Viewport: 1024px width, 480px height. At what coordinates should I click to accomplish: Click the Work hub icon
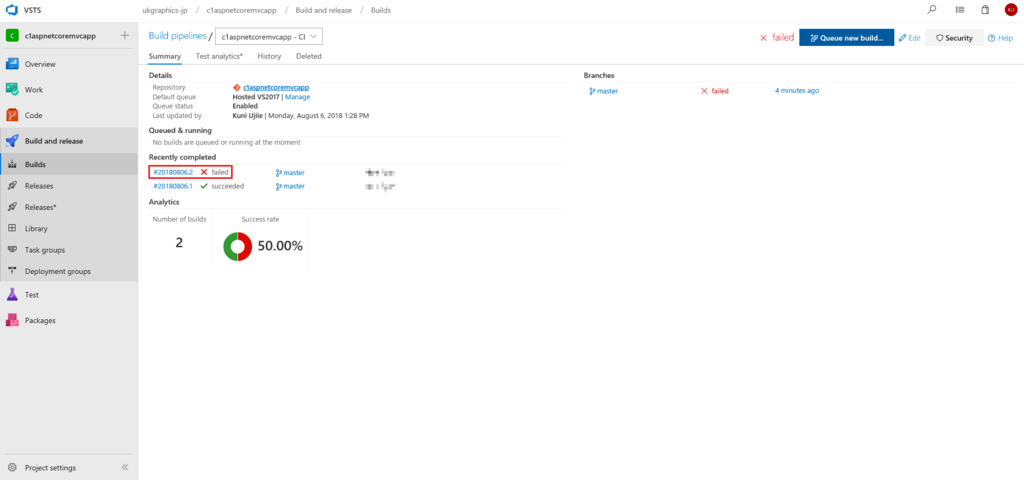tap(12, 89)
